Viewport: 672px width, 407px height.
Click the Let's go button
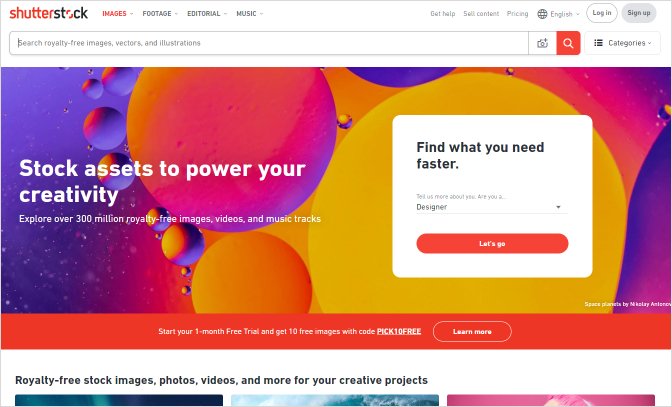492,243
